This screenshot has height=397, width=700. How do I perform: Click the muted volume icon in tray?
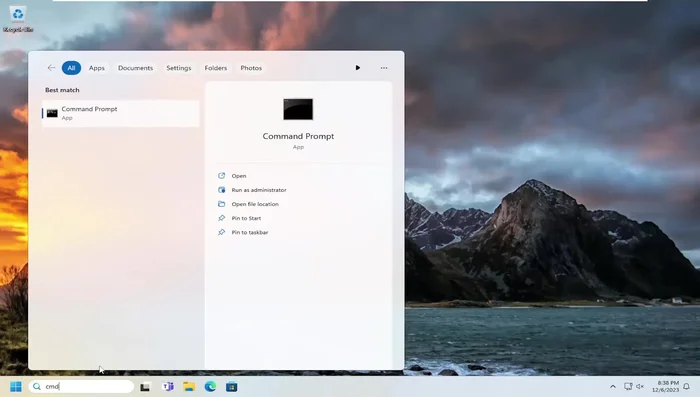640,386
